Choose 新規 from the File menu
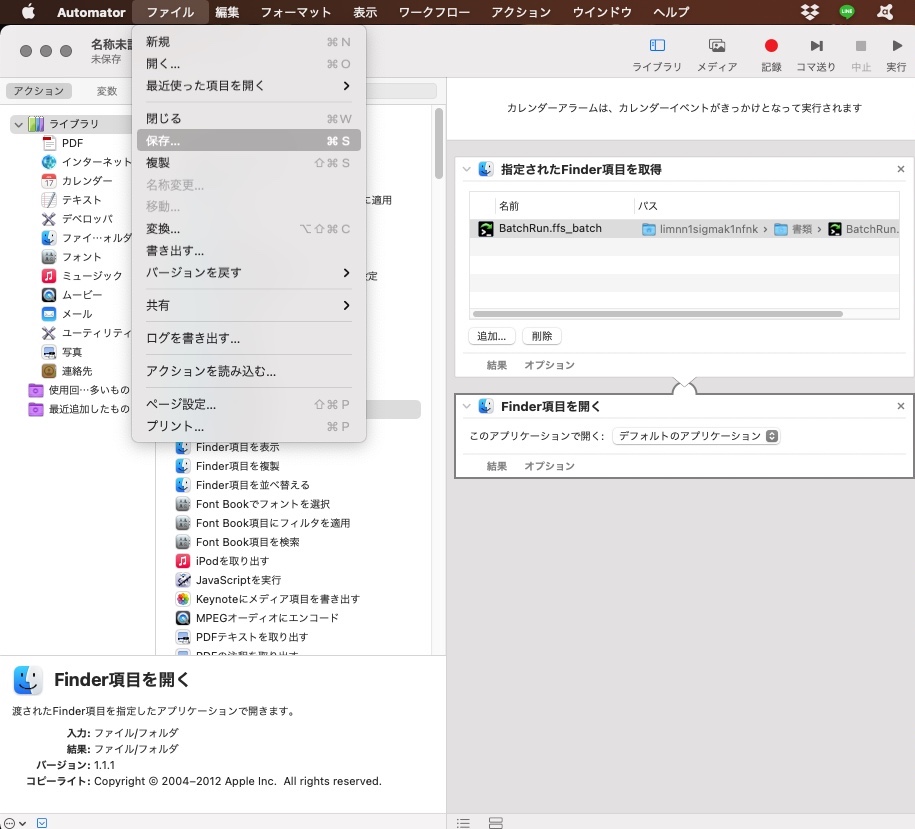Screen dimensions: 915x829 point(249,42)
